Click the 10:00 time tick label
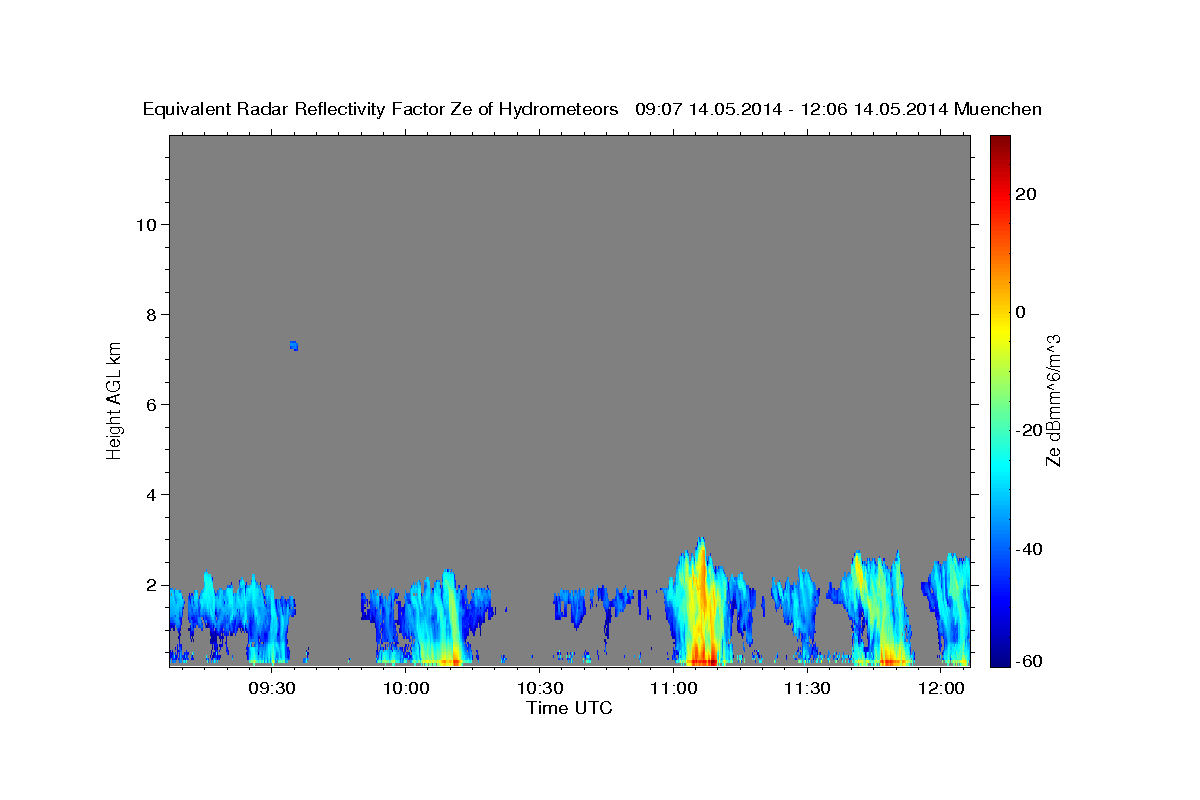 pos(406,688)
